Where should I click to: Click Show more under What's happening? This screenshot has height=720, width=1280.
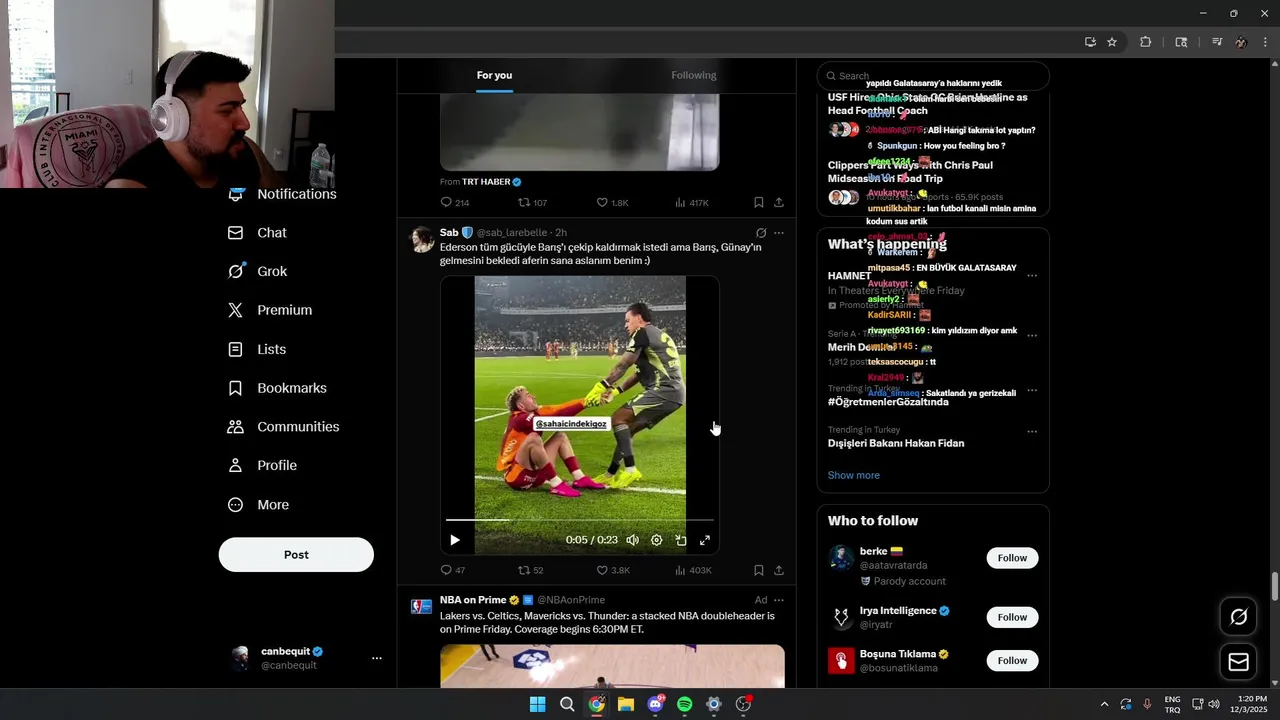[854, 475]
